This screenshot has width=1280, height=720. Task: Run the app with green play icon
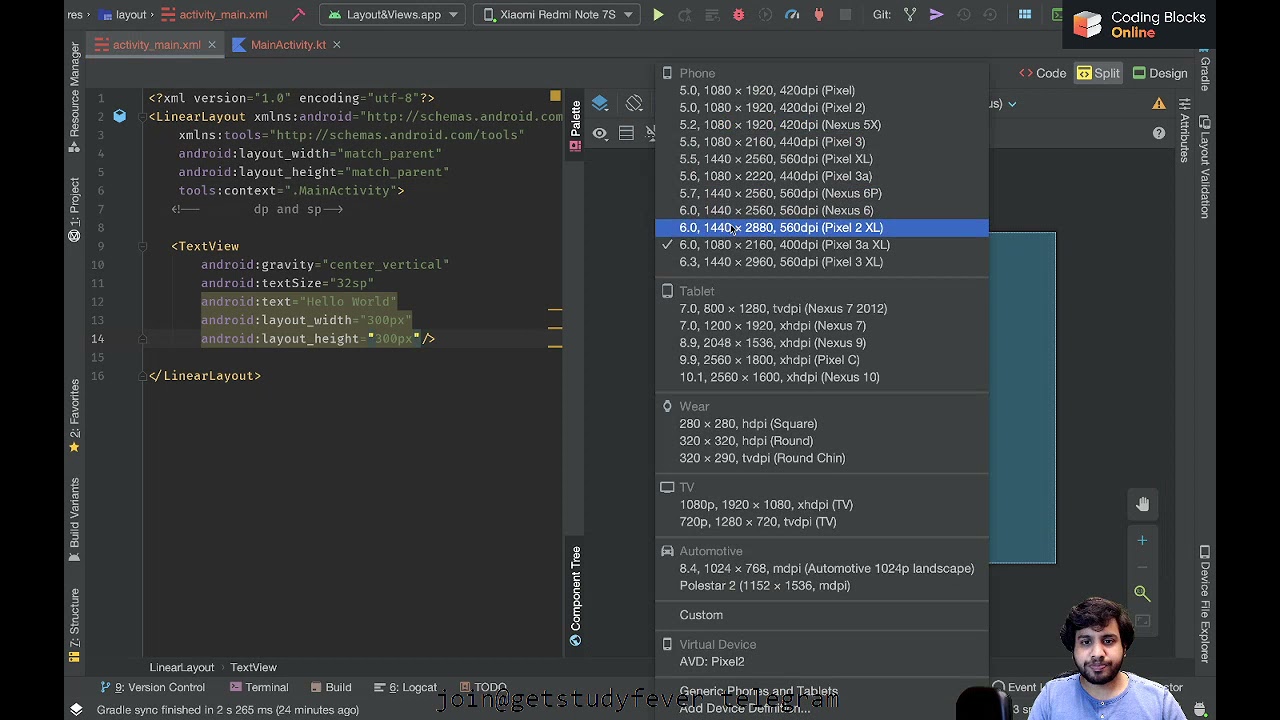(658, 15)
